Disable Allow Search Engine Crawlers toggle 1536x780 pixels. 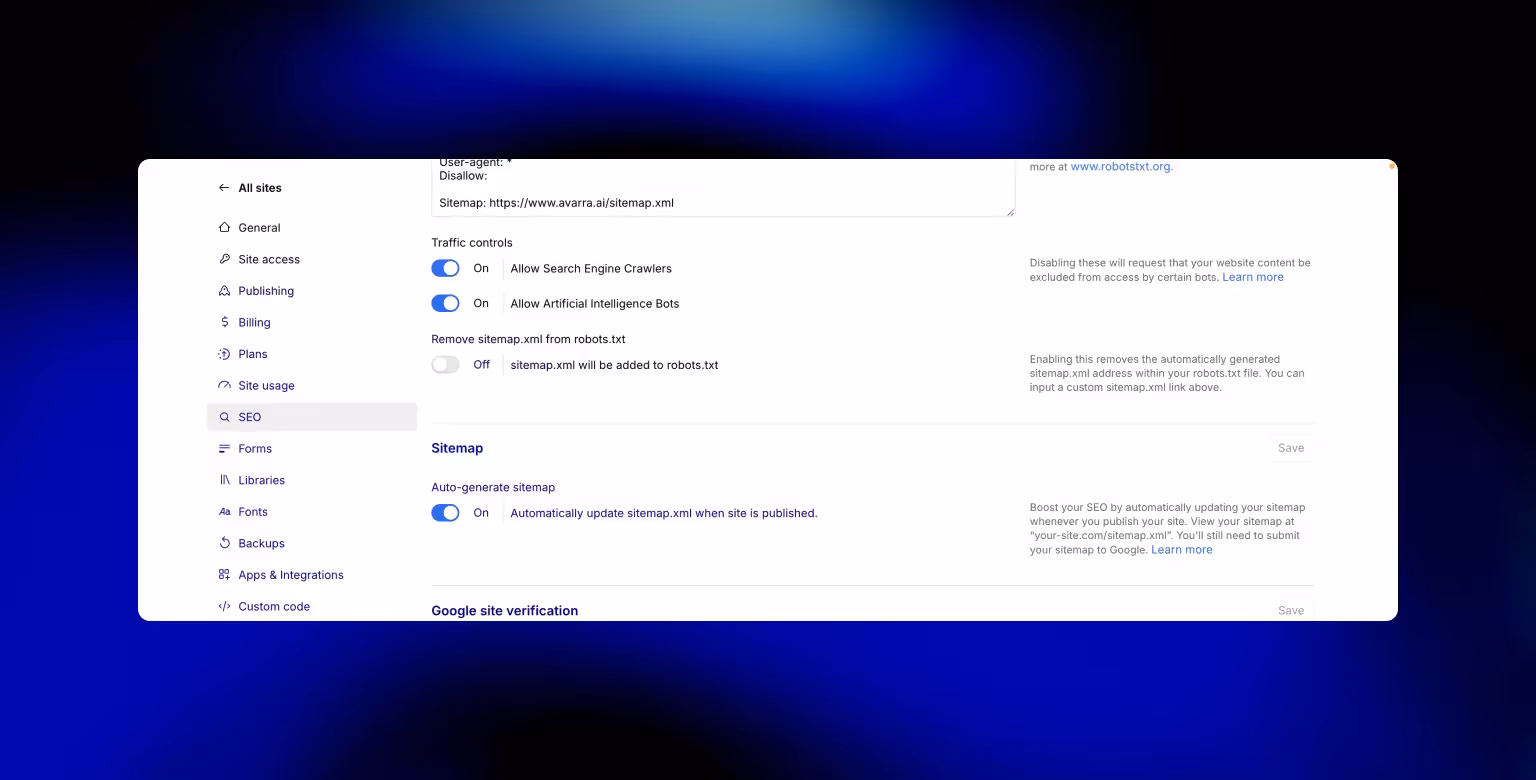pyautogui.click(x=445, y=268)
